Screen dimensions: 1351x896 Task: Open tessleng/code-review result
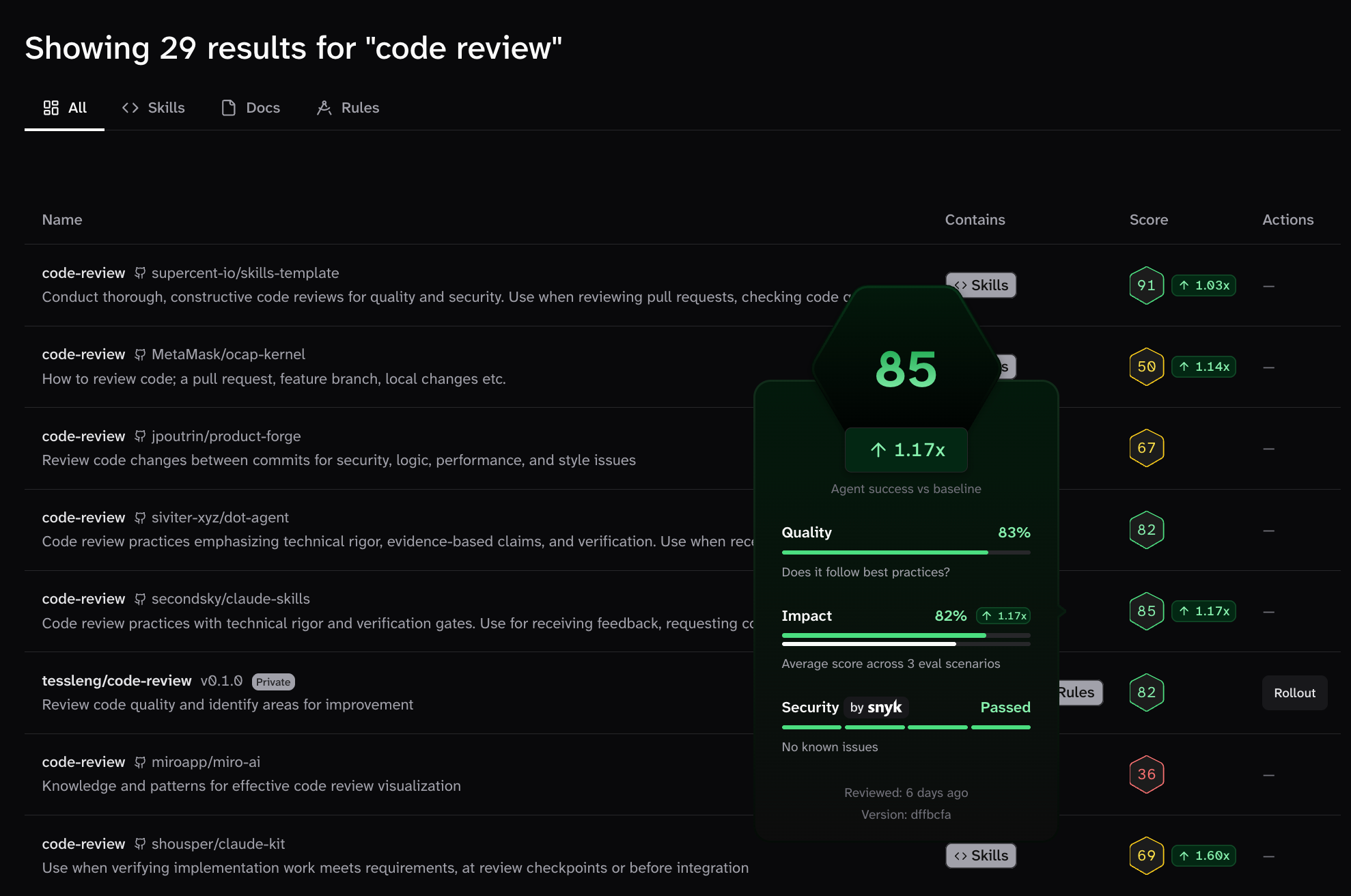[117, 681]
